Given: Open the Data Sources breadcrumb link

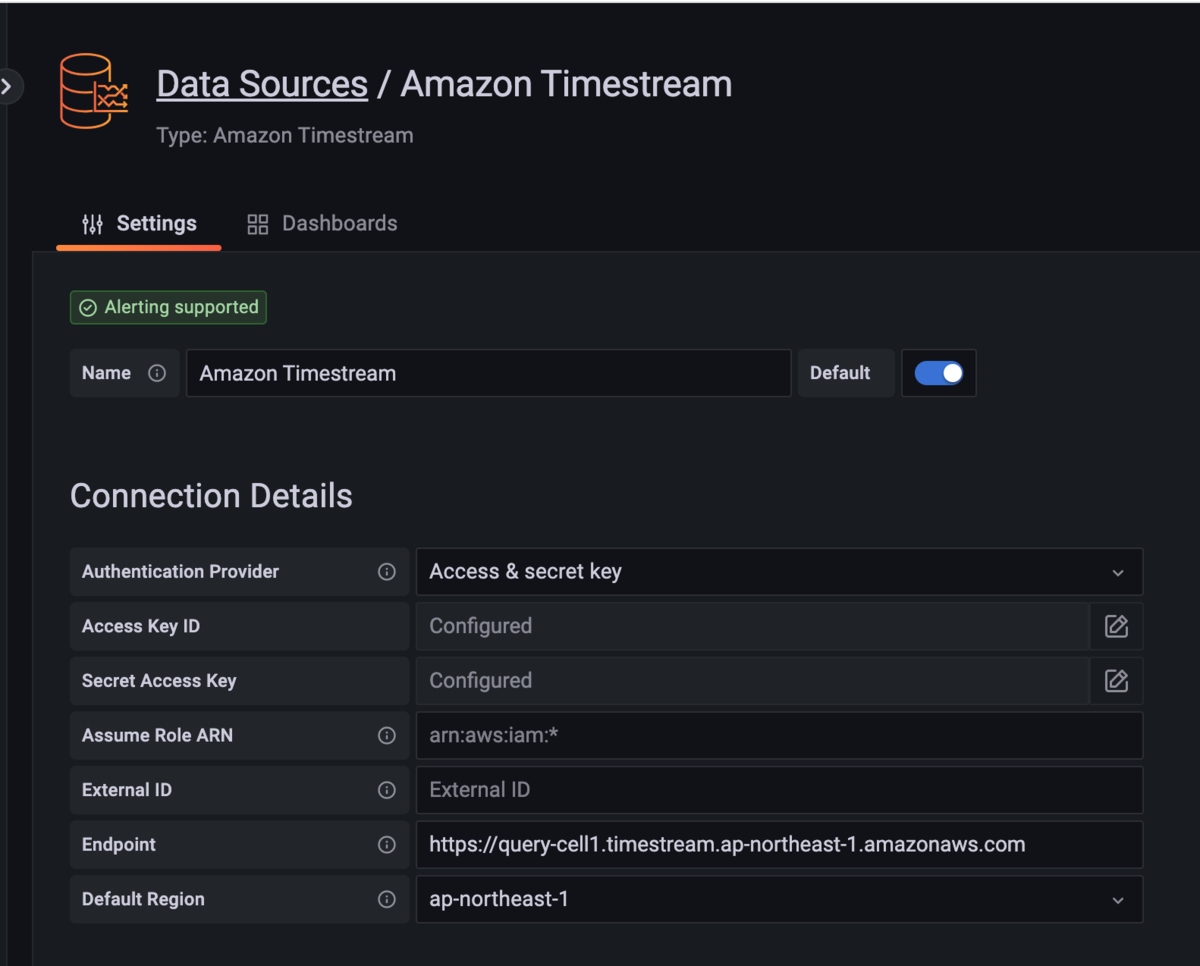Looking at the screenshot, I should 262,84.
